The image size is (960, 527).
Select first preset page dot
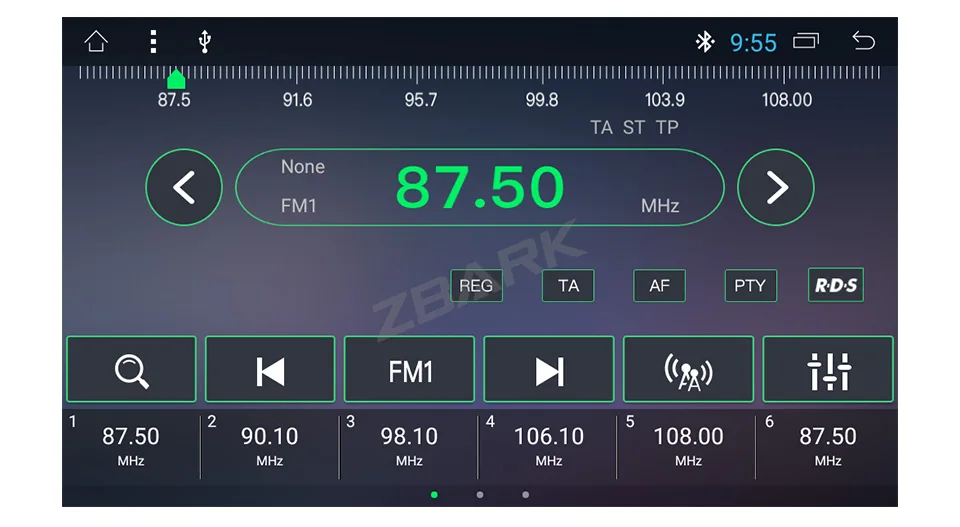[434, 495]
